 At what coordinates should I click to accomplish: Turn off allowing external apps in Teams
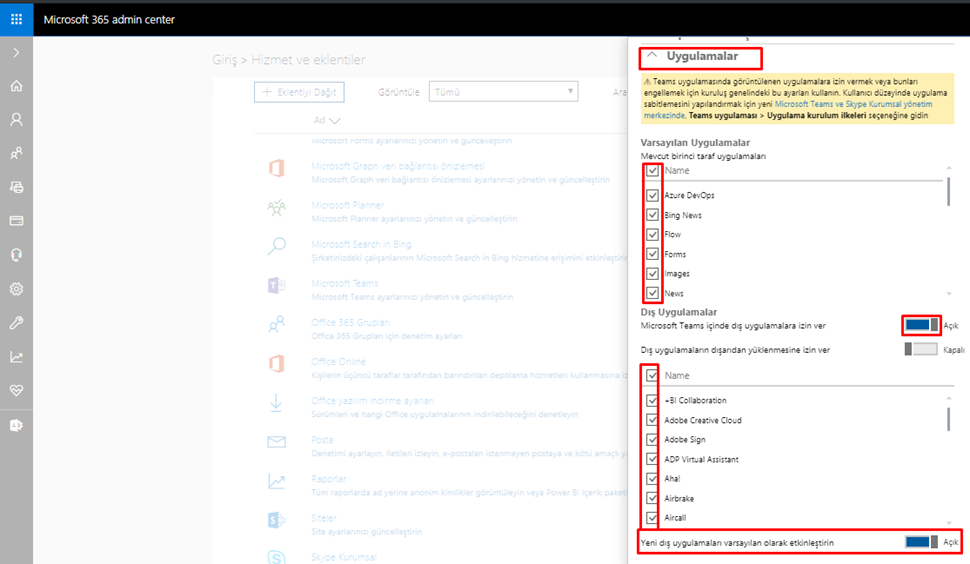click(921, 325)
